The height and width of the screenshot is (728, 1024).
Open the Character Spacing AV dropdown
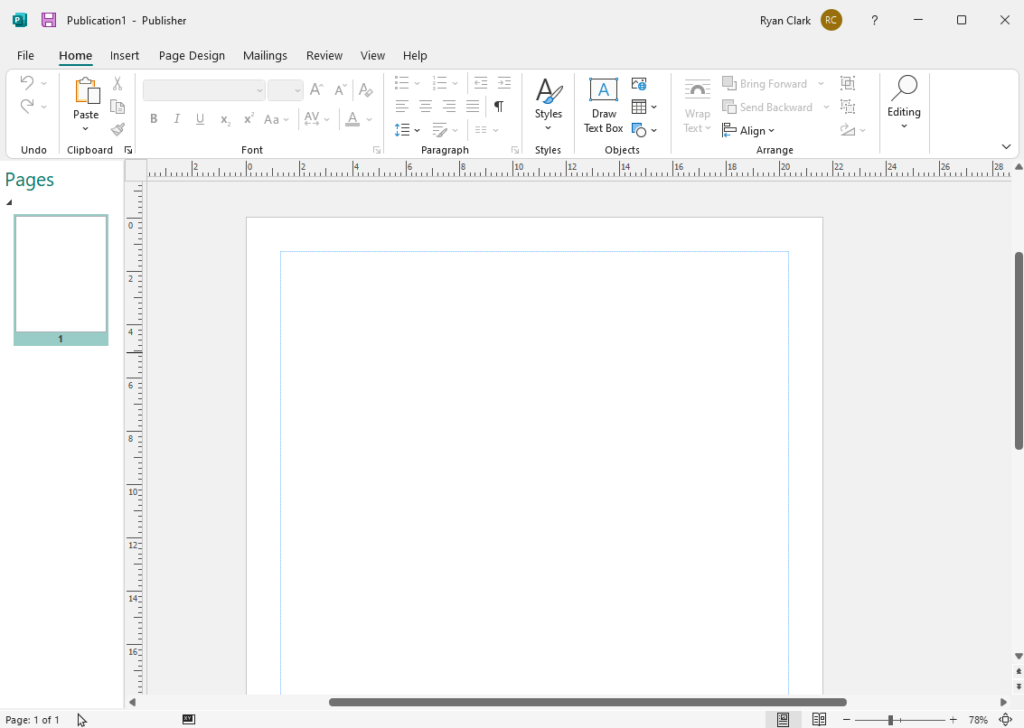click(x=317, y=119)
